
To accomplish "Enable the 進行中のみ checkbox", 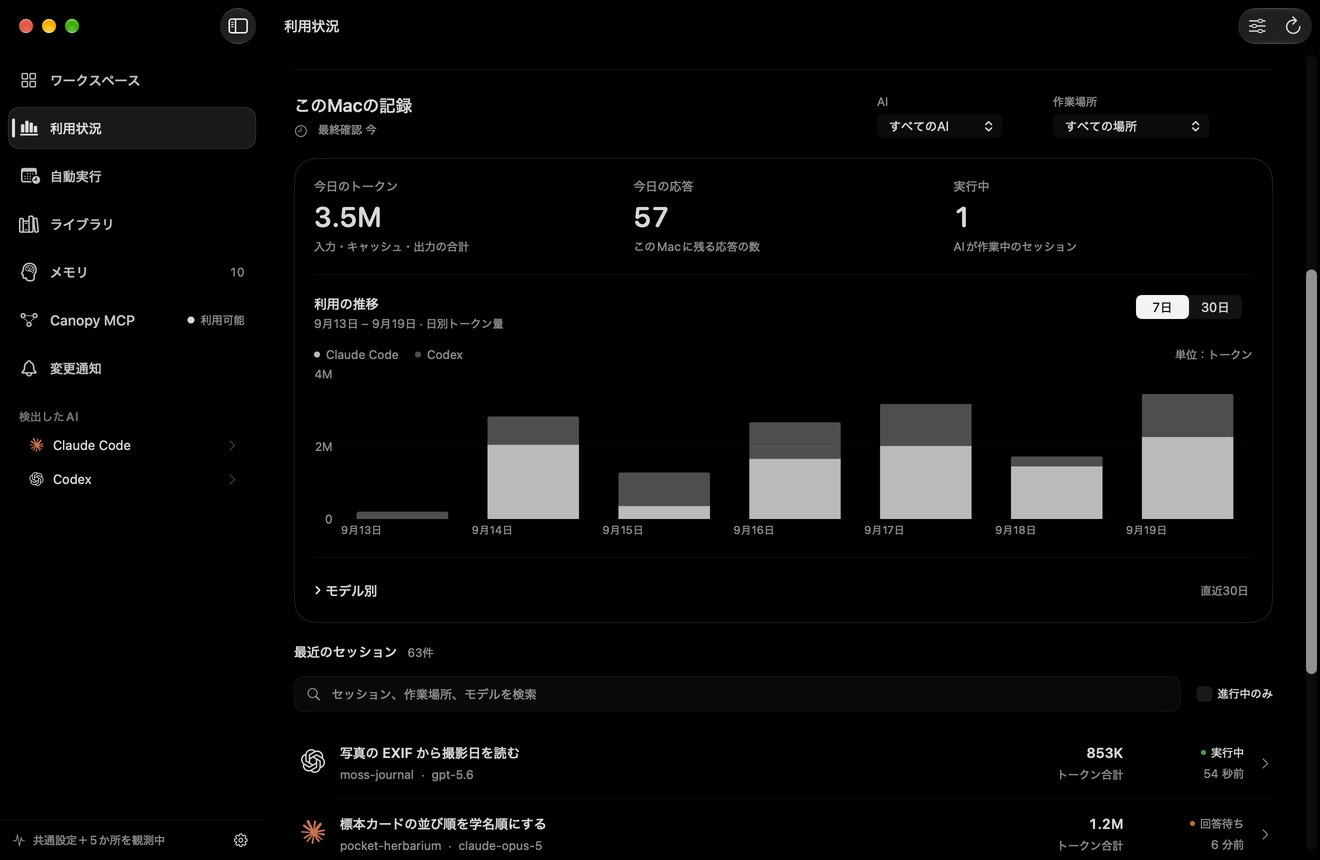I will 1204,693.
